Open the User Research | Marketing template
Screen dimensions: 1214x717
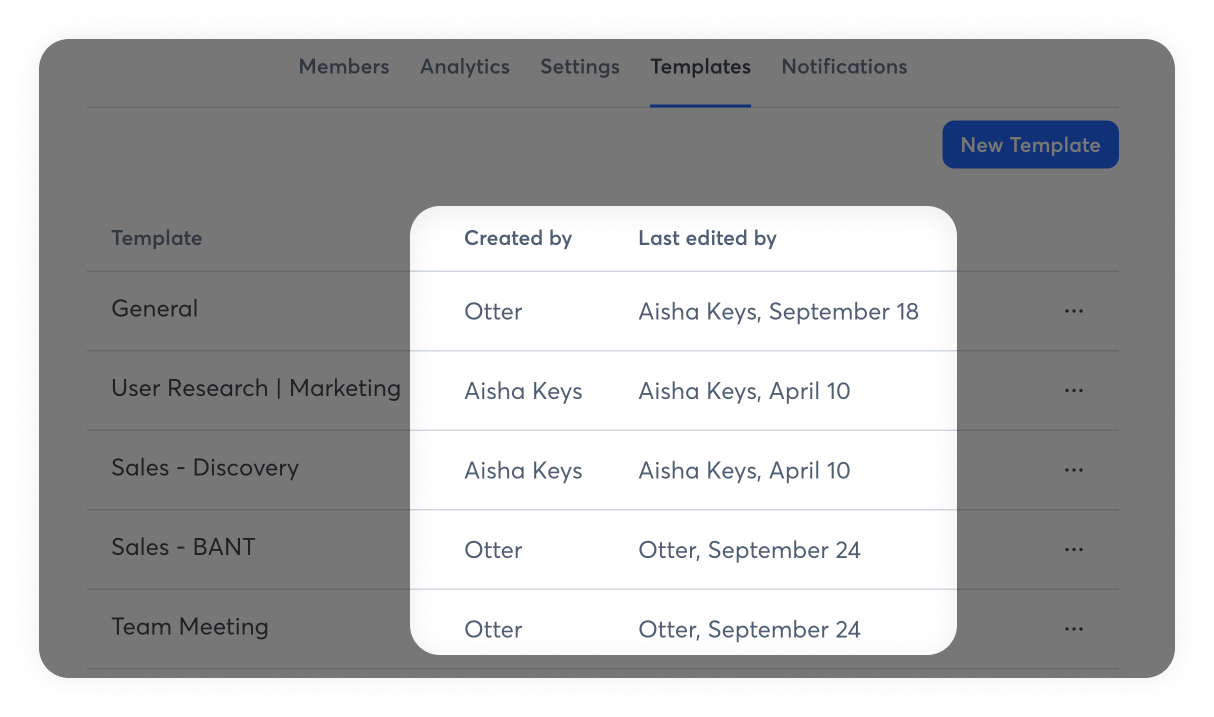(256, 389)
